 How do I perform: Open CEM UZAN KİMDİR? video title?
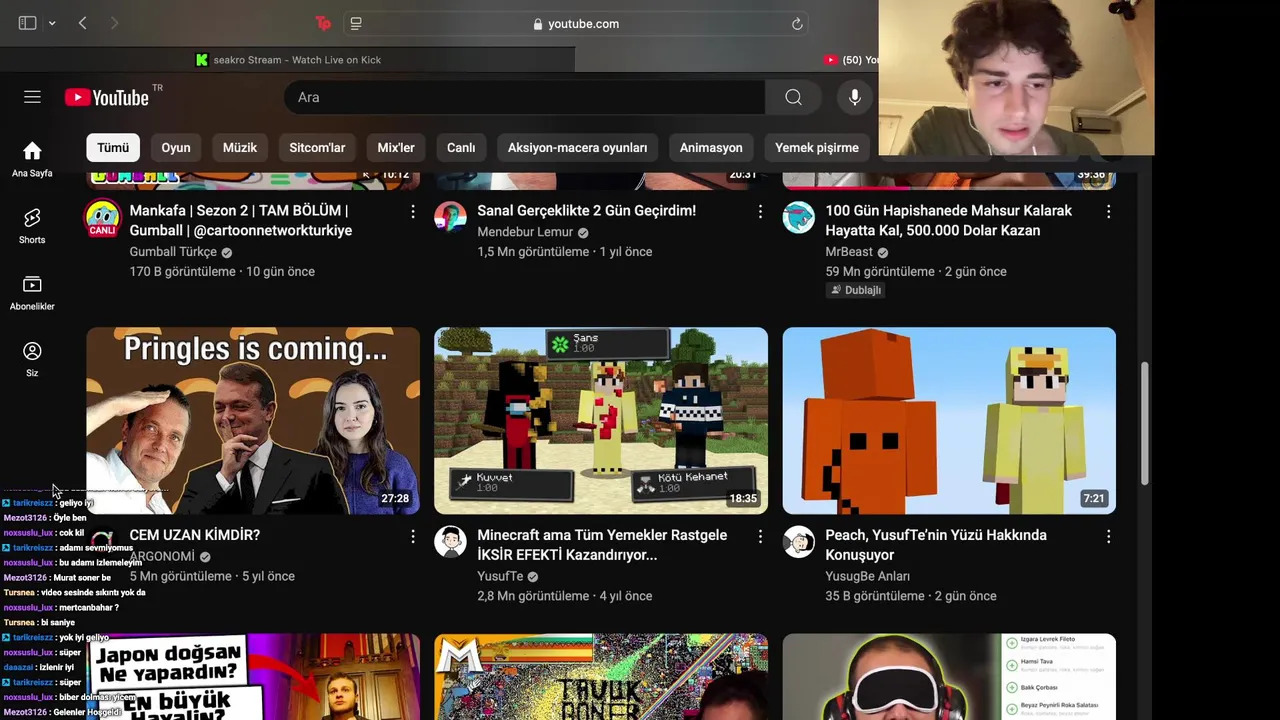pyautogui.click(x=194, y=535)
